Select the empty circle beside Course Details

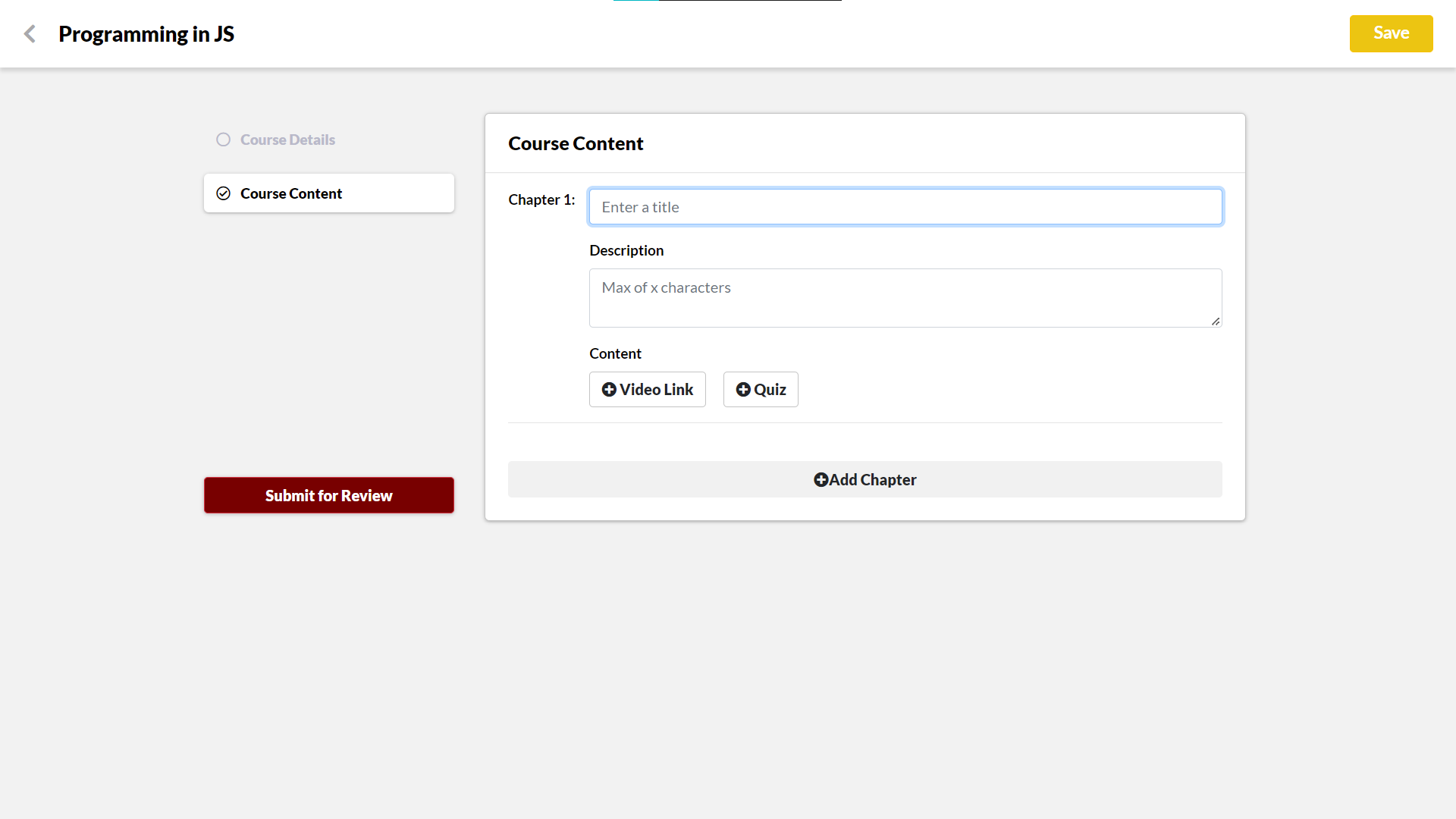[223, 140]
